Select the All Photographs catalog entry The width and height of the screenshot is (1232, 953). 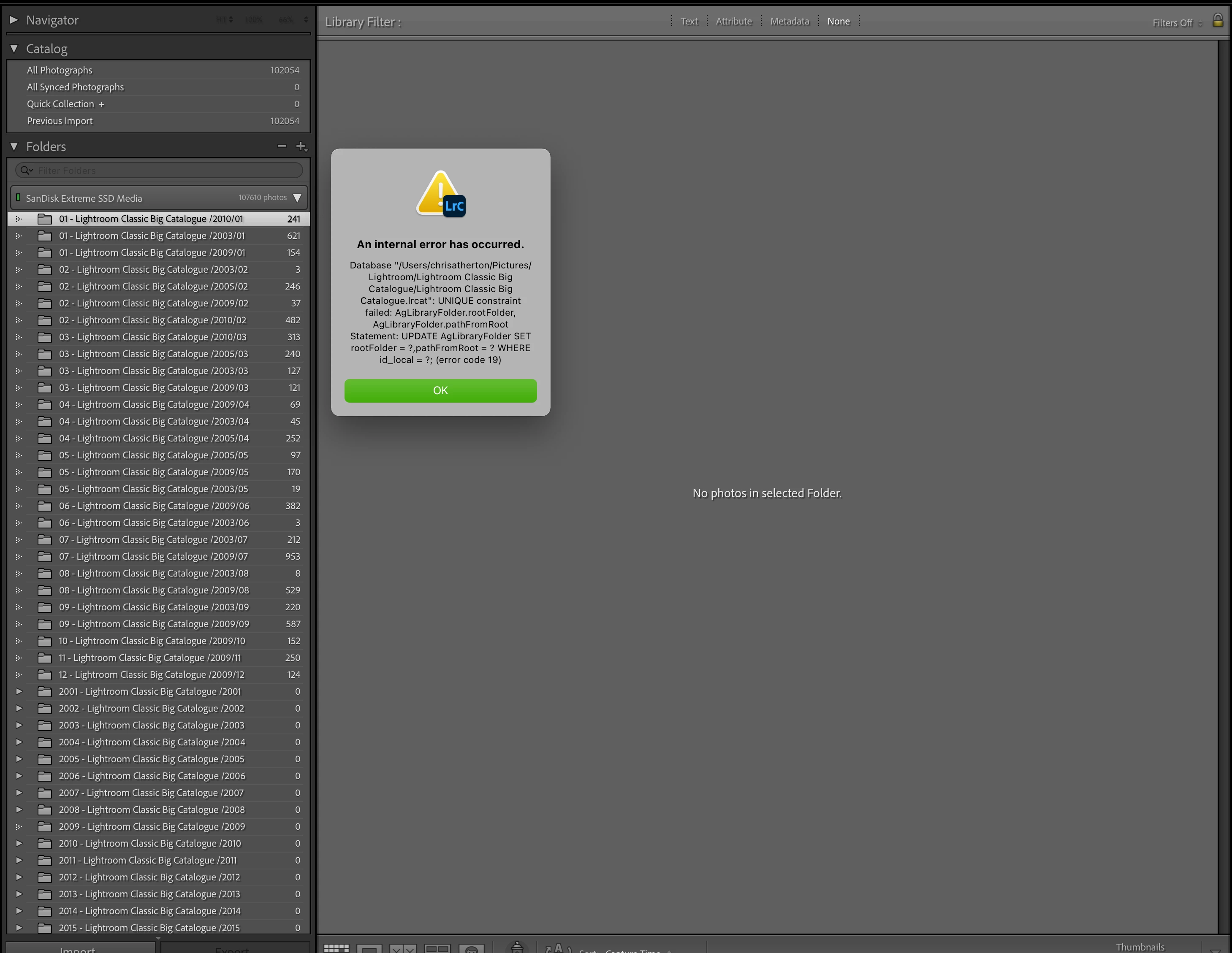[x=60, y=70]
